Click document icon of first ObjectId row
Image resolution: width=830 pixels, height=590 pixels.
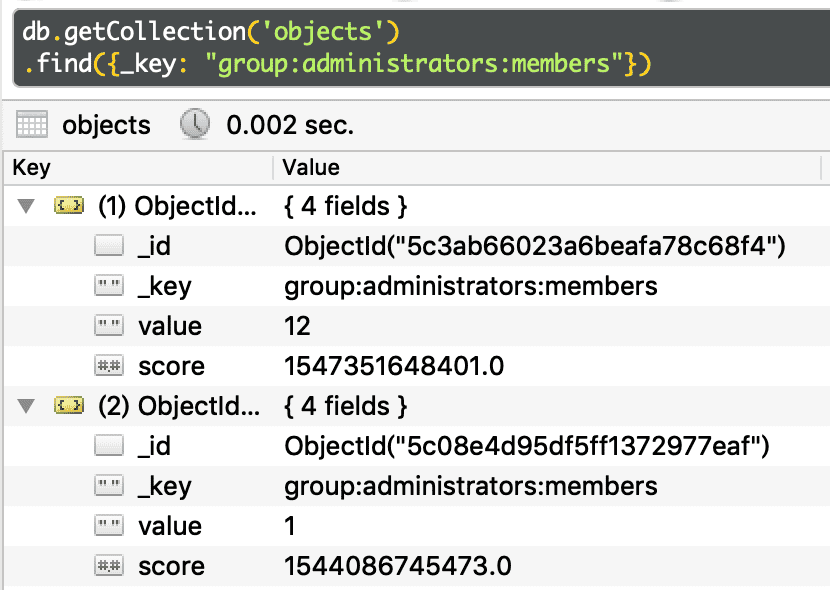pos(69,207)
